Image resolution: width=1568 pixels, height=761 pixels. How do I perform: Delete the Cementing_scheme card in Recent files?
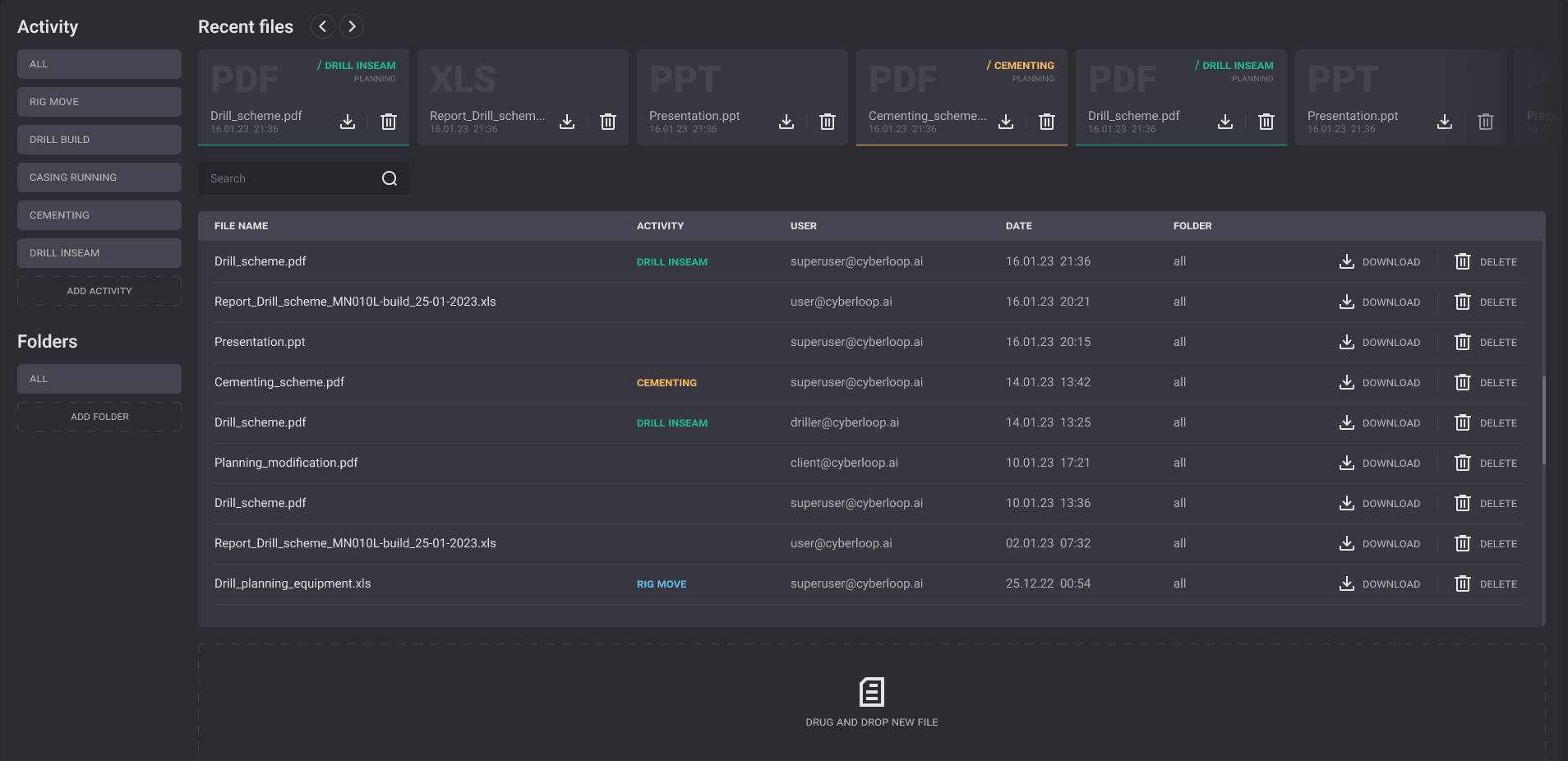point(1046,122)
